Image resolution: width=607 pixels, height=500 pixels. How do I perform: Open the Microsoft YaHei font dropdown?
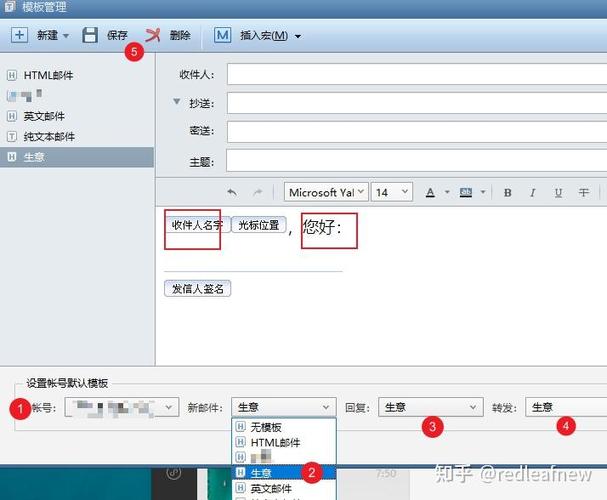click(326, 192)
